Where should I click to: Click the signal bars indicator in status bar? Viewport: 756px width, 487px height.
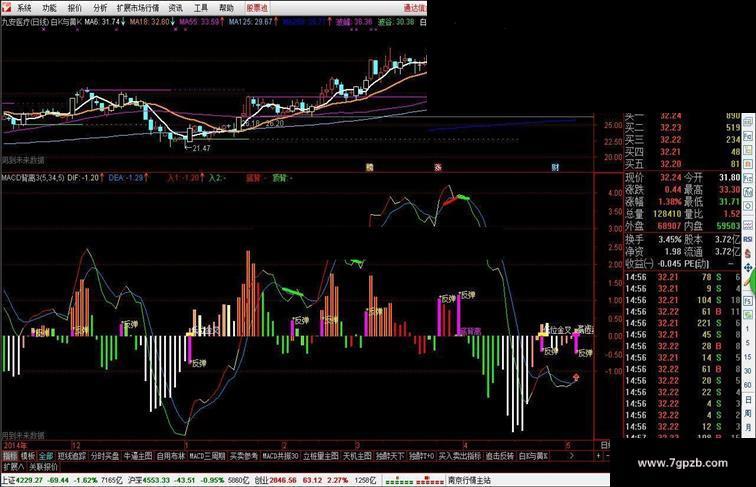coord(414,481)
